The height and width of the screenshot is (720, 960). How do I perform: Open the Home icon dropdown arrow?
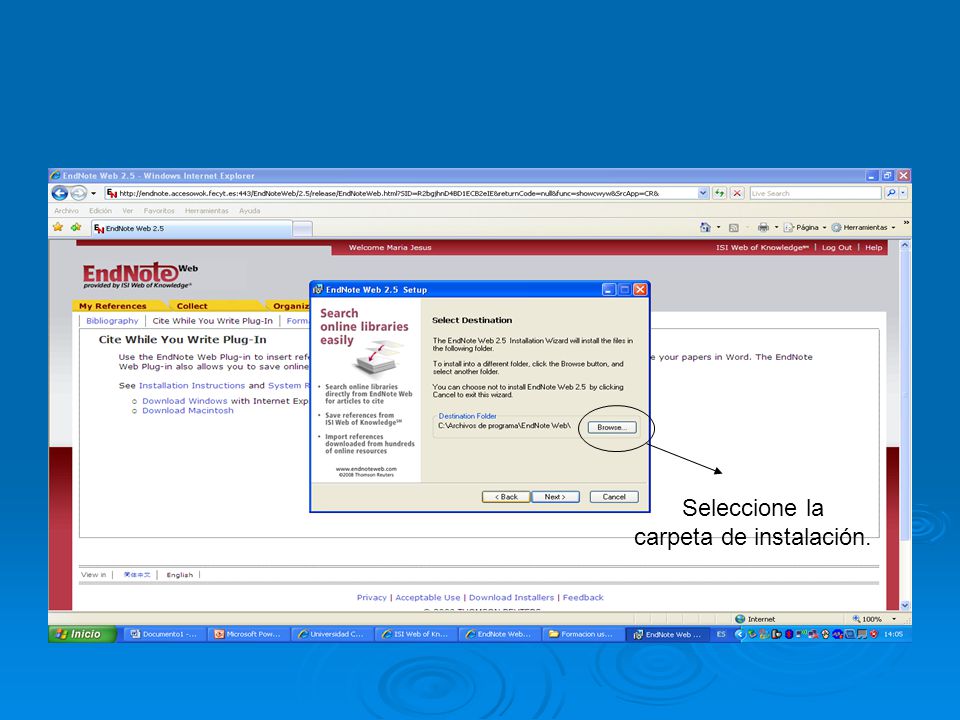pyautogui.click(x=719, y=228)
